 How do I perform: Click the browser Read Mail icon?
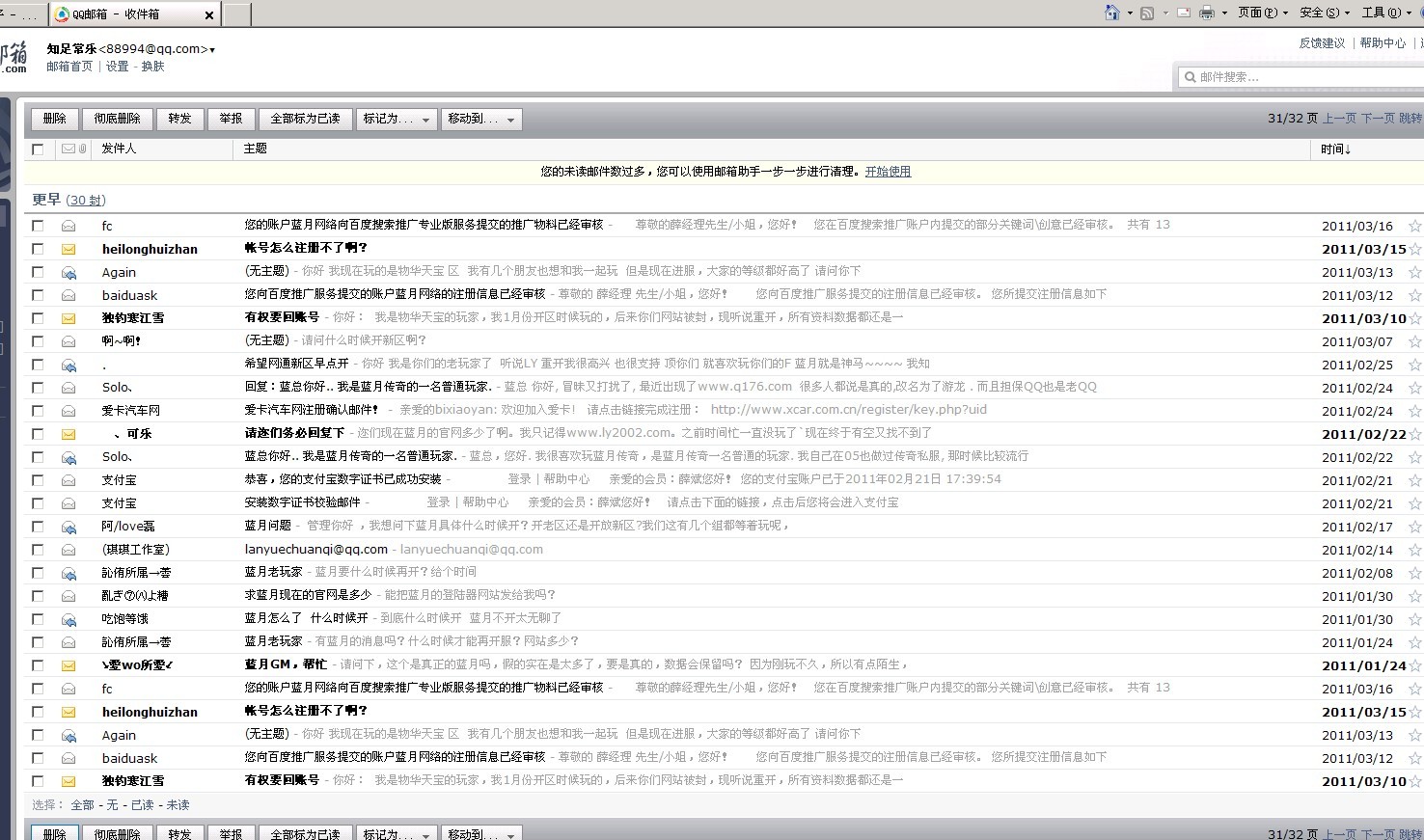click(1182, 13)
